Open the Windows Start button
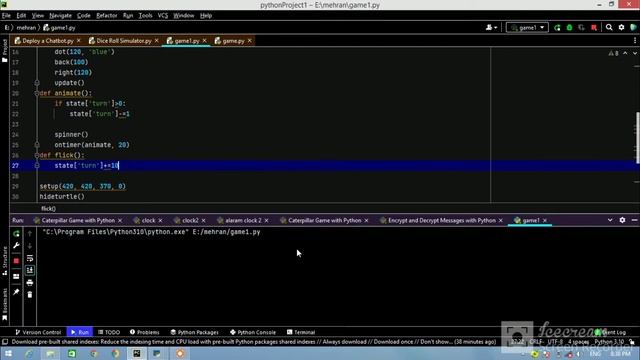 tap(8, 353)
